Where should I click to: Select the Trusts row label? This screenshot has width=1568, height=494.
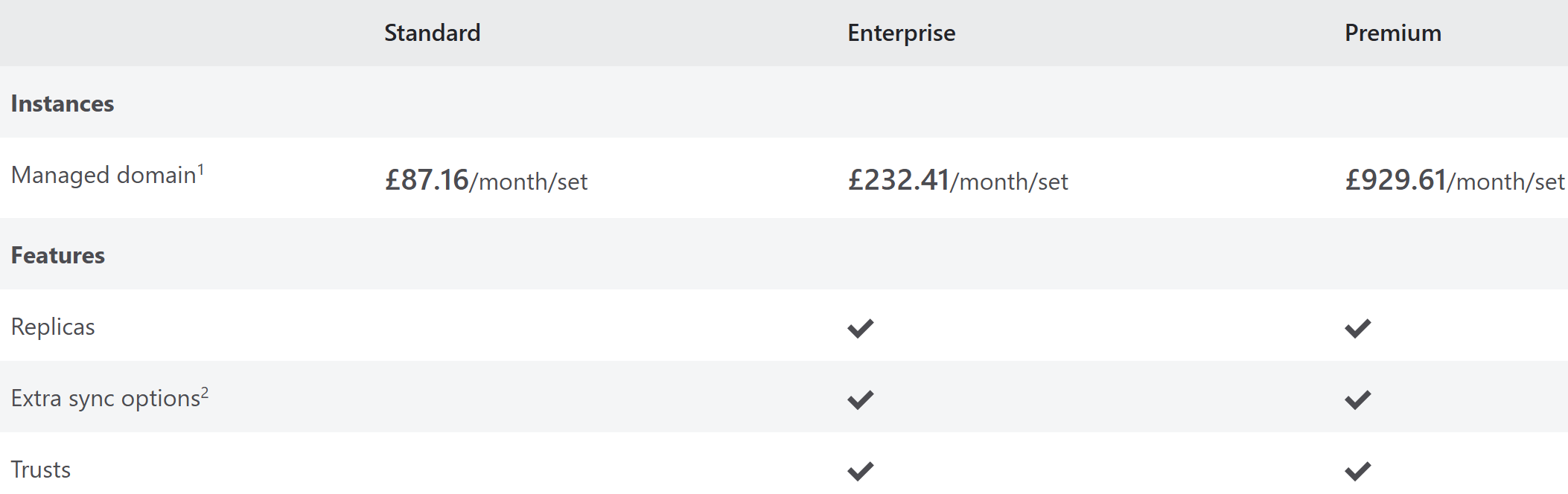(41, 469)
